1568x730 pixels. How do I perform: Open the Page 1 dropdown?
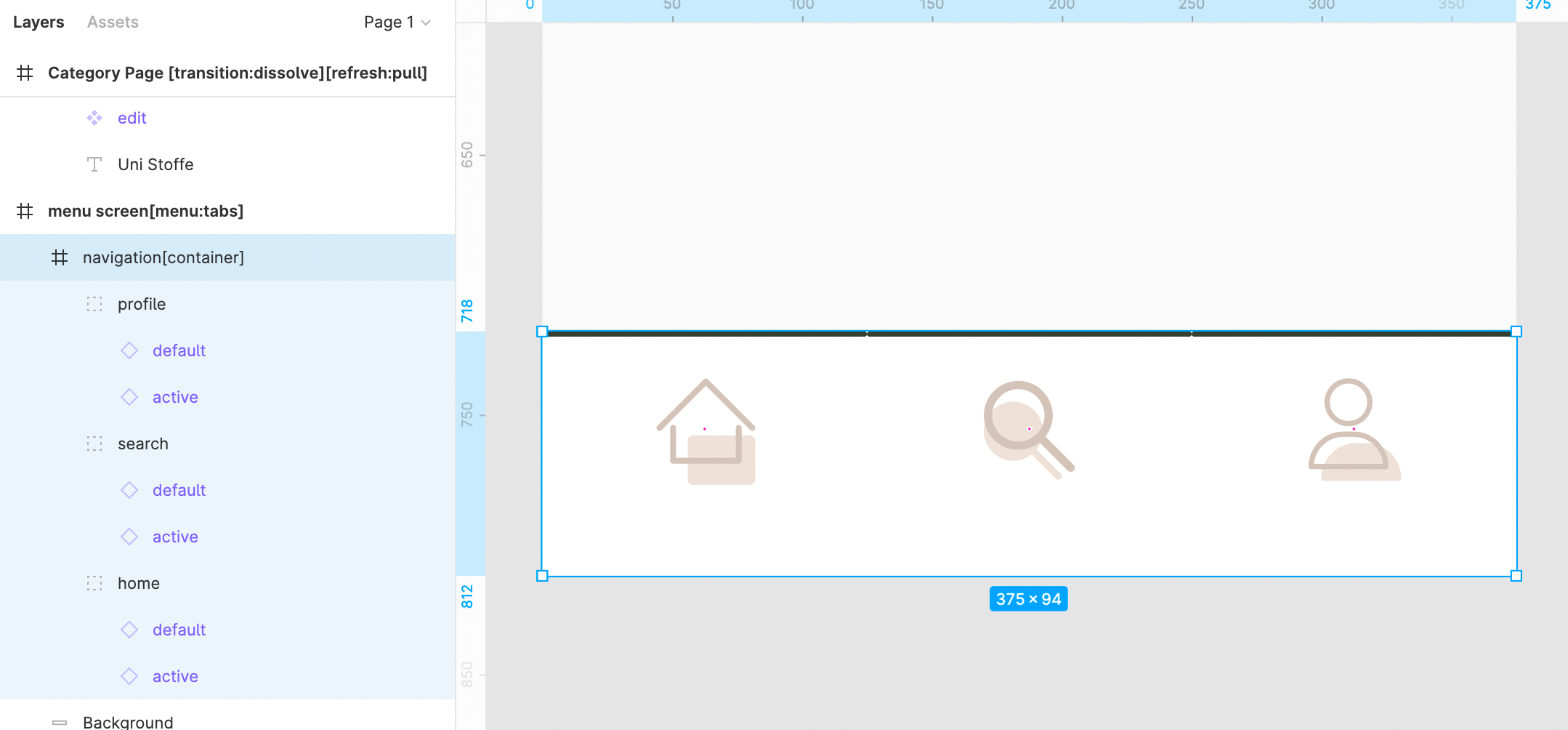click(x=397, y=23)
